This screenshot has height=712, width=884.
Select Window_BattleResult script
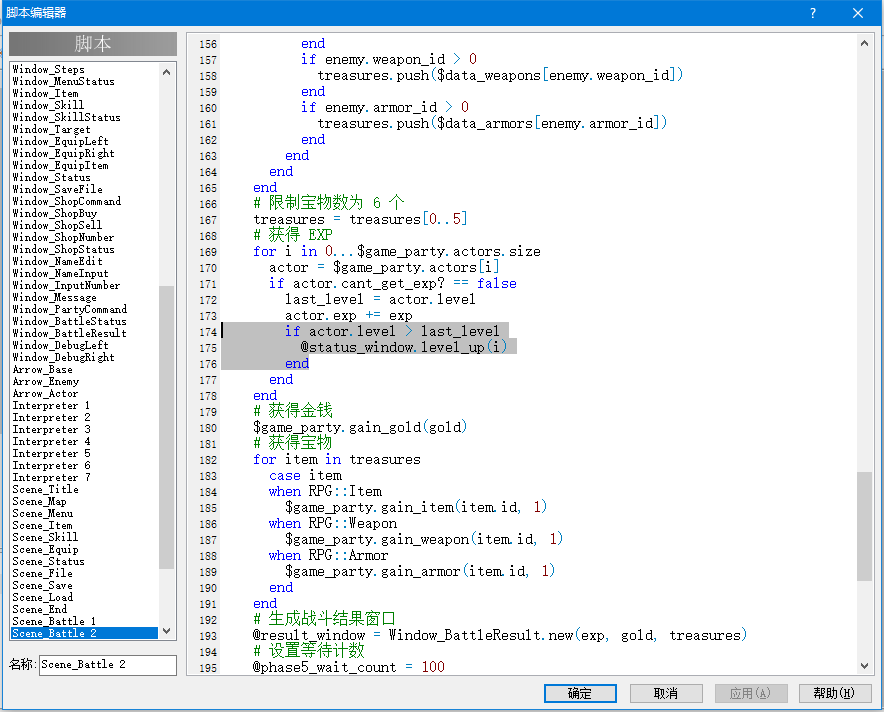pyautogui.click(x=69, y=333)
